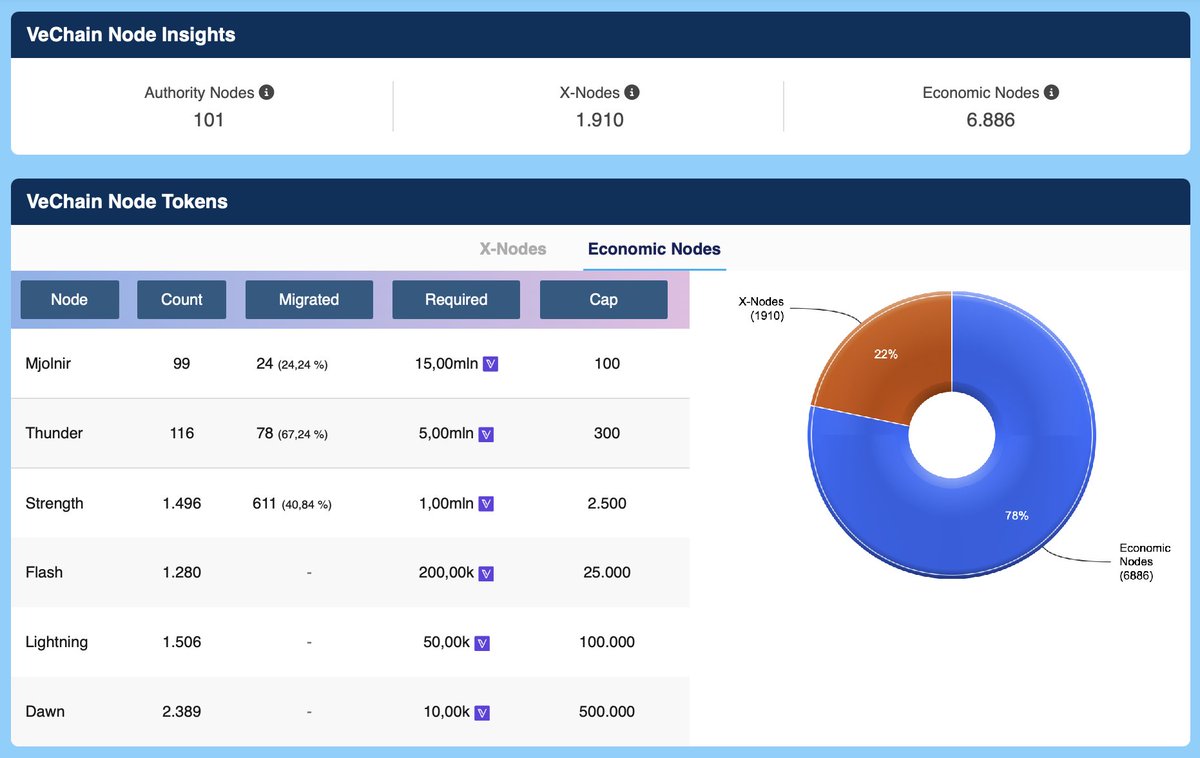Select the Flash node row name
The image size is (1200, 758).
[x=44, y=572]
